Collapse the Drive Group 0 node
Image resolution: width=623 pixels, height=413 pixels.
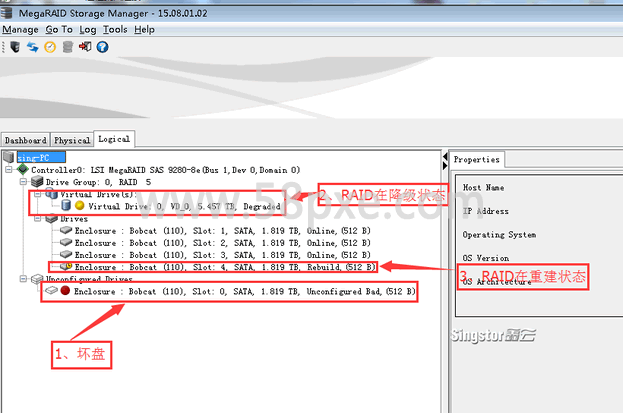pyautogui.click(x=23, y=182)
